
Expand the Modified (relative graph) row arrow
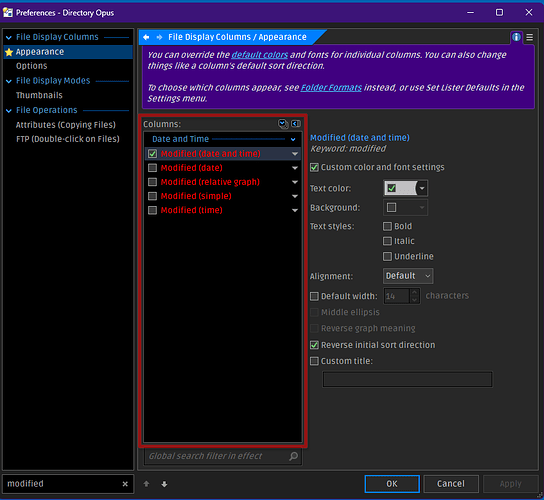click(295, 182)
